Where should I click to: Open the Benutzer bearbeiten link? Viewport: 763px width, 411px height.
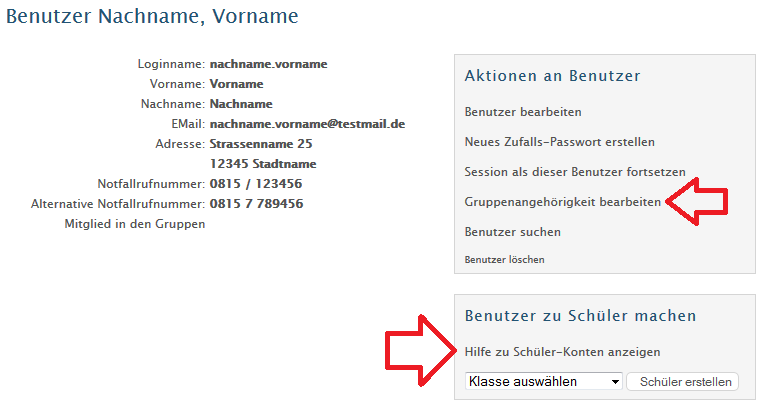[x=523, y=112]
